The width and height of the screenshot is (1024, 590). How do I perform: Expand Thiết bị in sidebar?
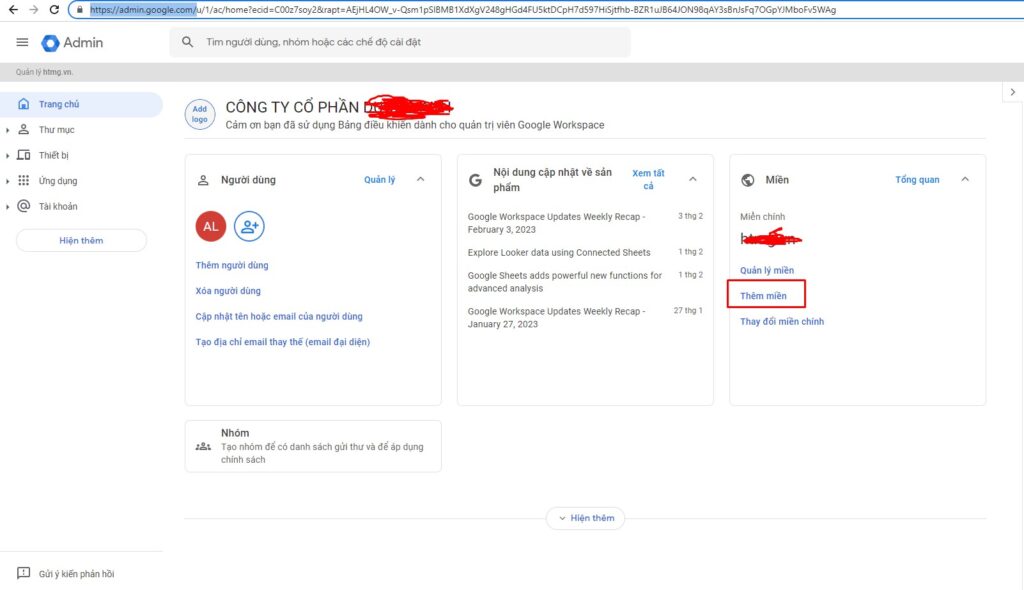pyautogui.click(x=8, y=156)
